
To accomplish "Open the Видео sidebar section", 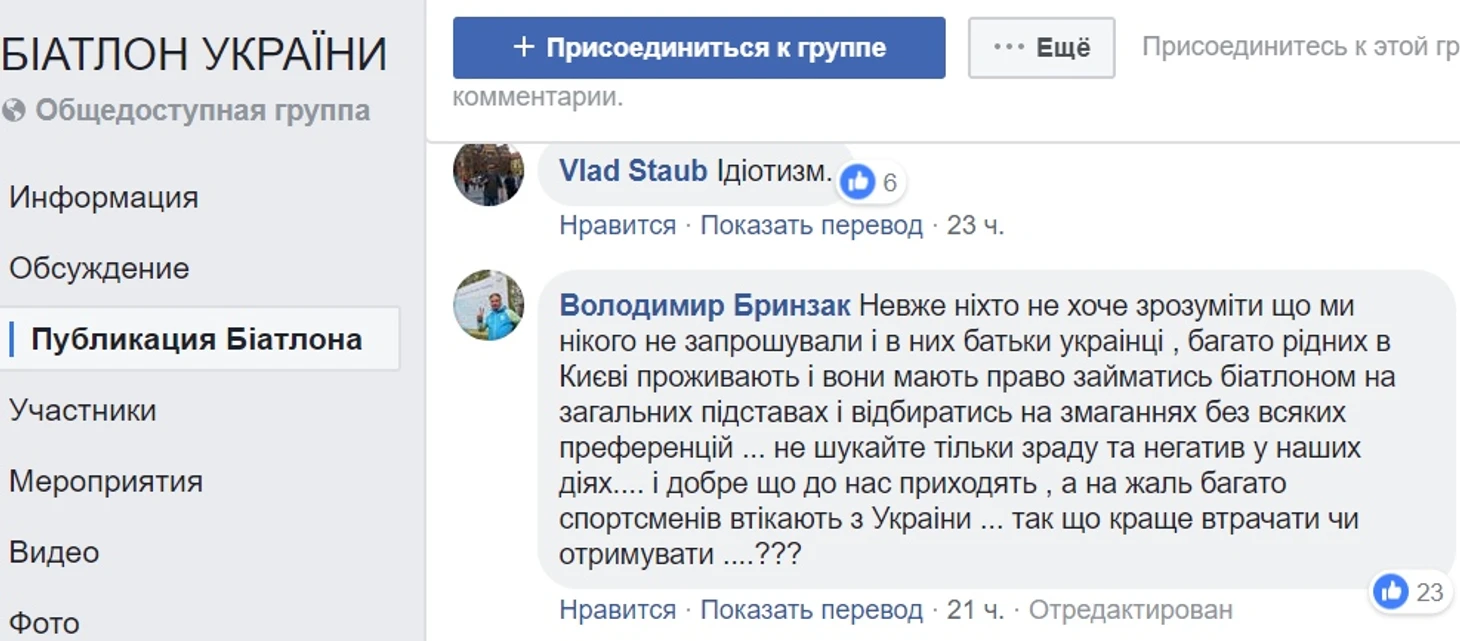I will pyautogui.click(x=54, y=552).
